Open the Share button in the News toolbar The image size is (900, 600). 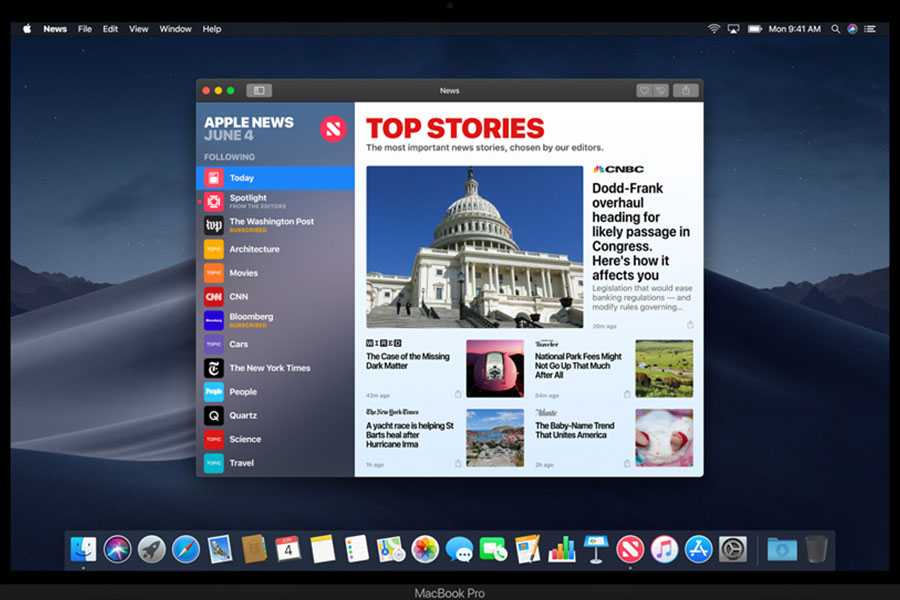[685, 90]
